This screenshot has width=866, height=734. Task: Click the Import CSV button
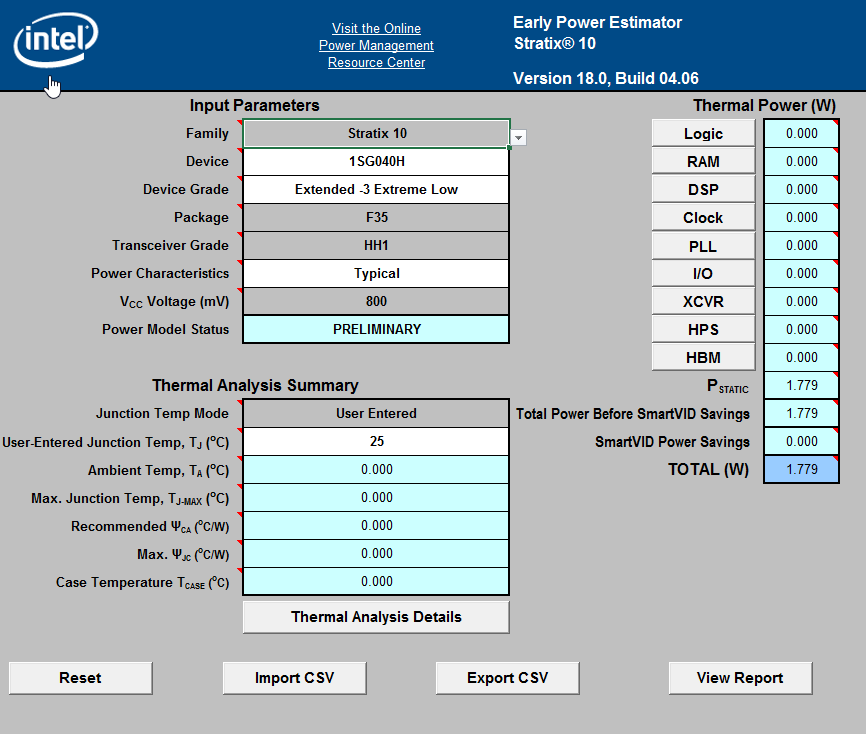[x=294, y=678]
